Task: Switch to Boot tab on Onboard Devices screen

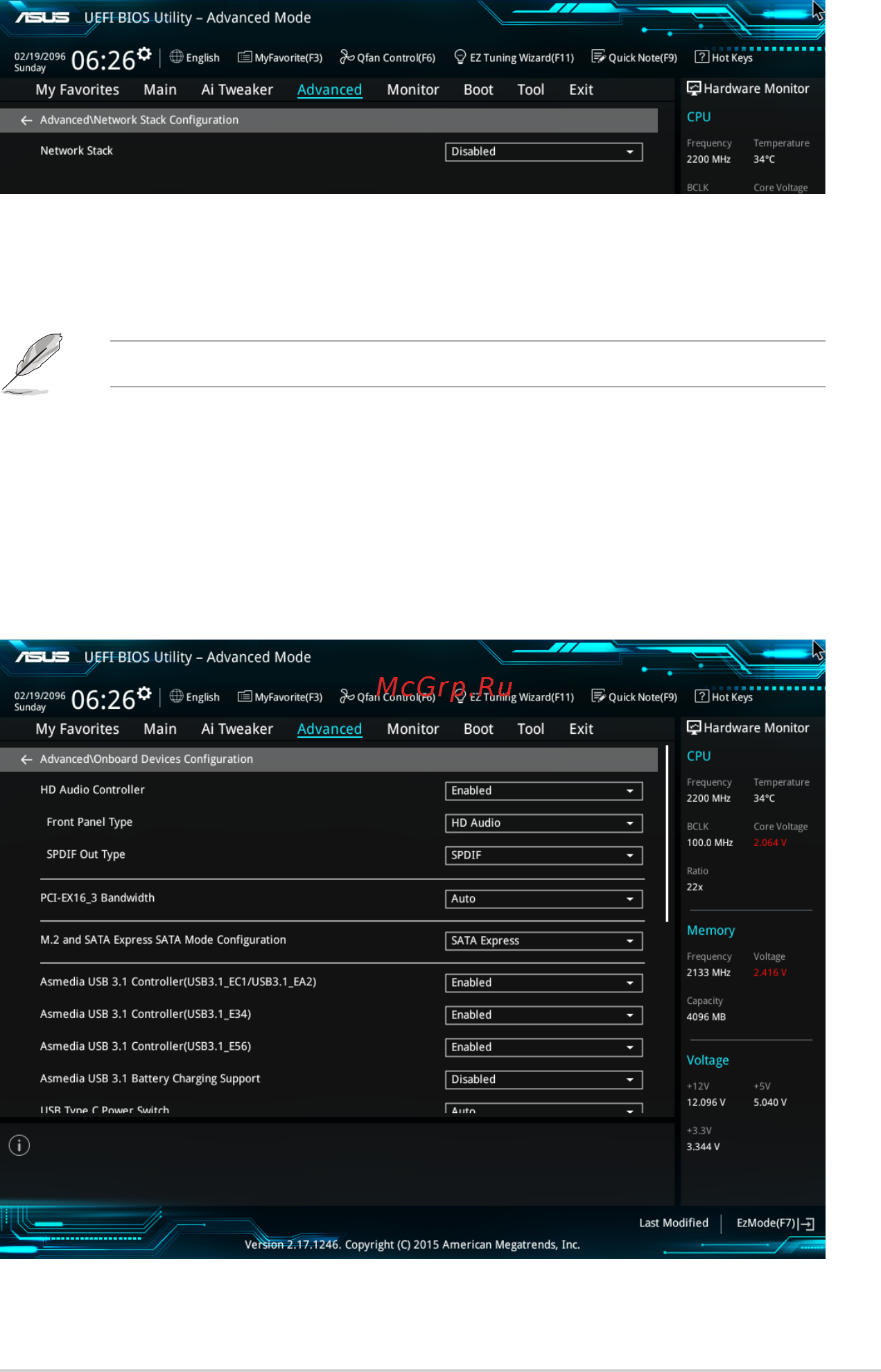Action: pyautogui.click(x=478, y=729)
